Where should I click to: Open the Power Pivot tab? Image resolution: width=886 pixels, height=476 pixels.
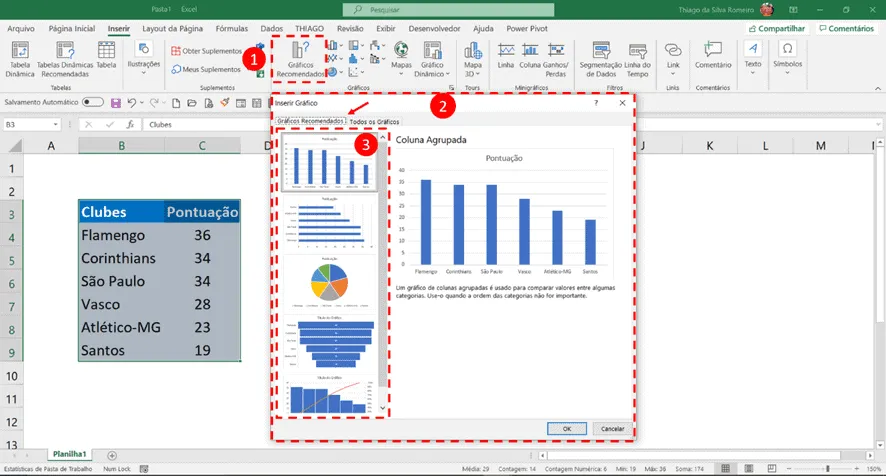527,28
